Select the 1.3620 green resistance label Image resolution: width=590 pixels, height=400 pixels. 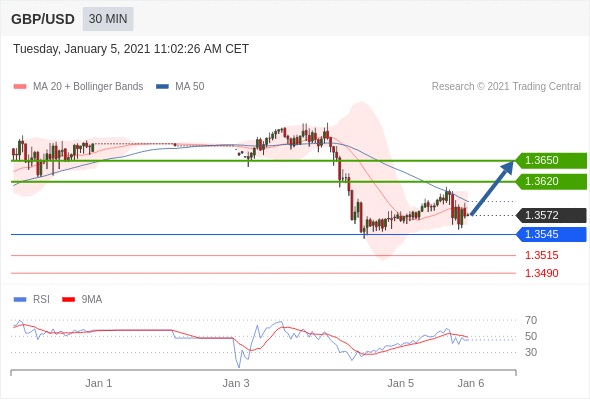(551, 181)
